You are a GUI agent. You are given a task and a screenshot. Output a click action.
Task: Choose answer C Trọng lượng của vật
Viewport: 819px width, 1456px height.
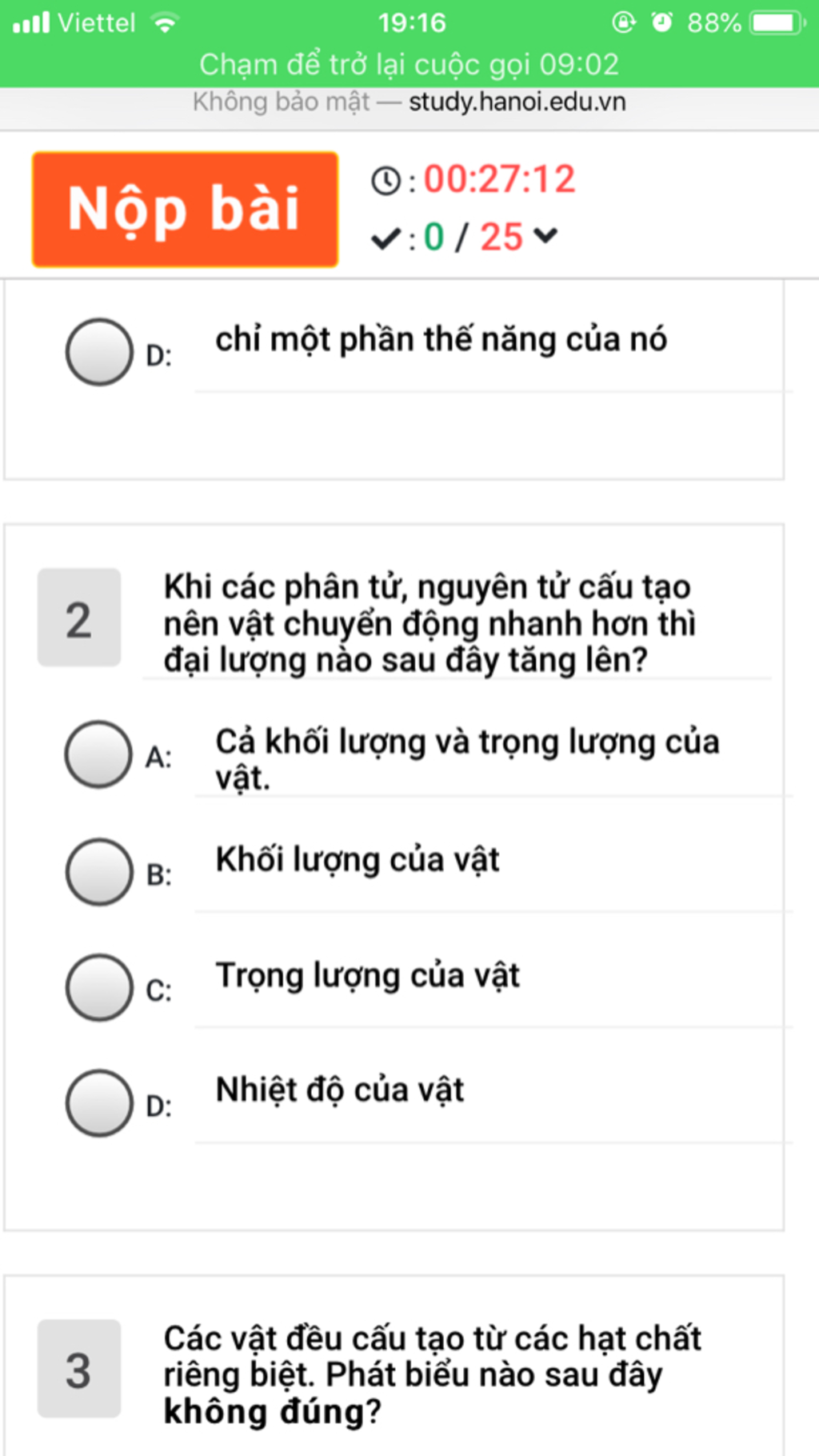pyautogui.click(x=98, y=987)
